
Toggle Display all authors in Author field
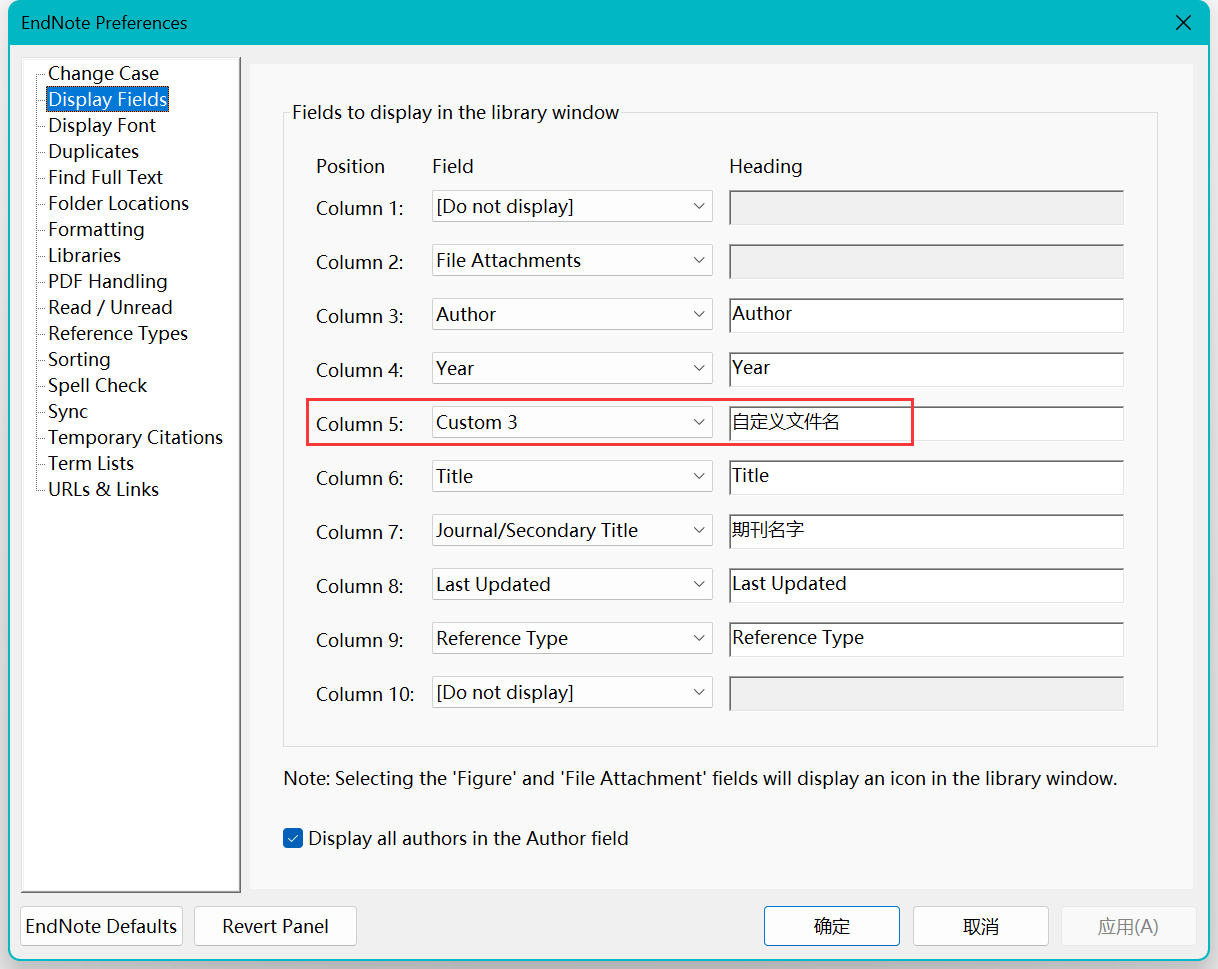point(293,839)
